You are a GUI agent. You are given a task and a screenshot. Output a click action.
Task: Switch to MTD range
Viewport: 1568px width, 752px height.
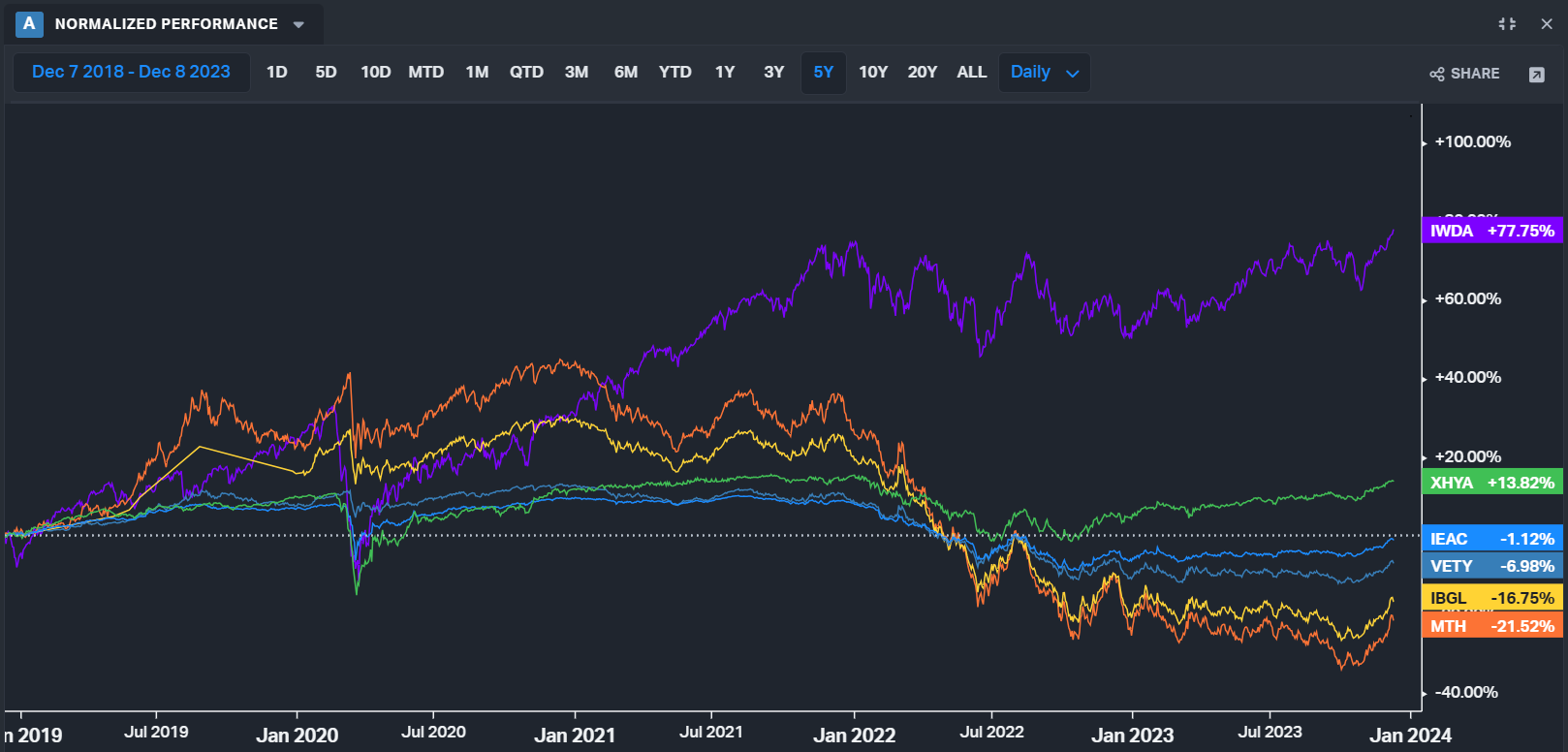426,72
